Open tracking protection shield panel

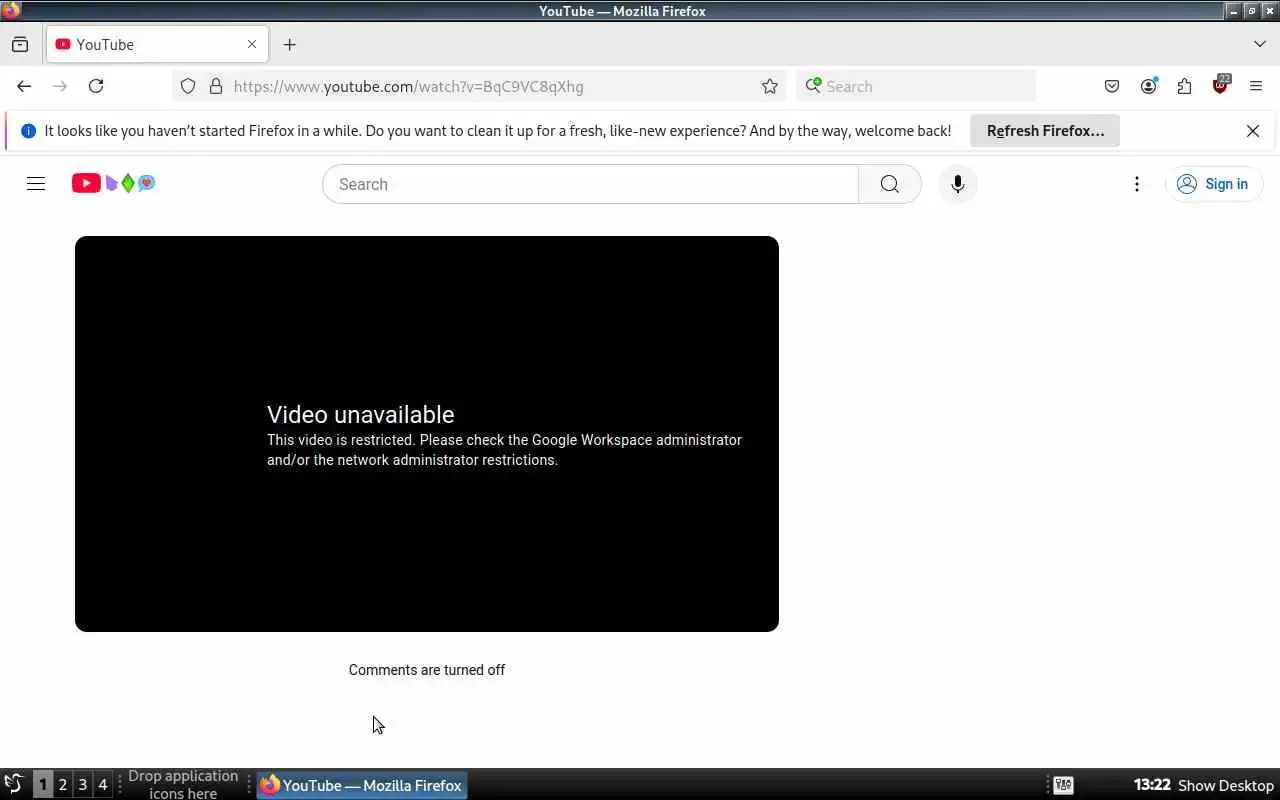click(188, 86)
